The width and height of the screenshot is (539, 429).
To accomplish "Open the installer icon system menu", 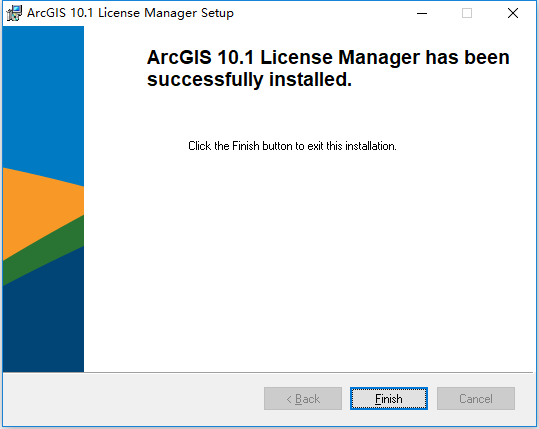I will (14, 13).
